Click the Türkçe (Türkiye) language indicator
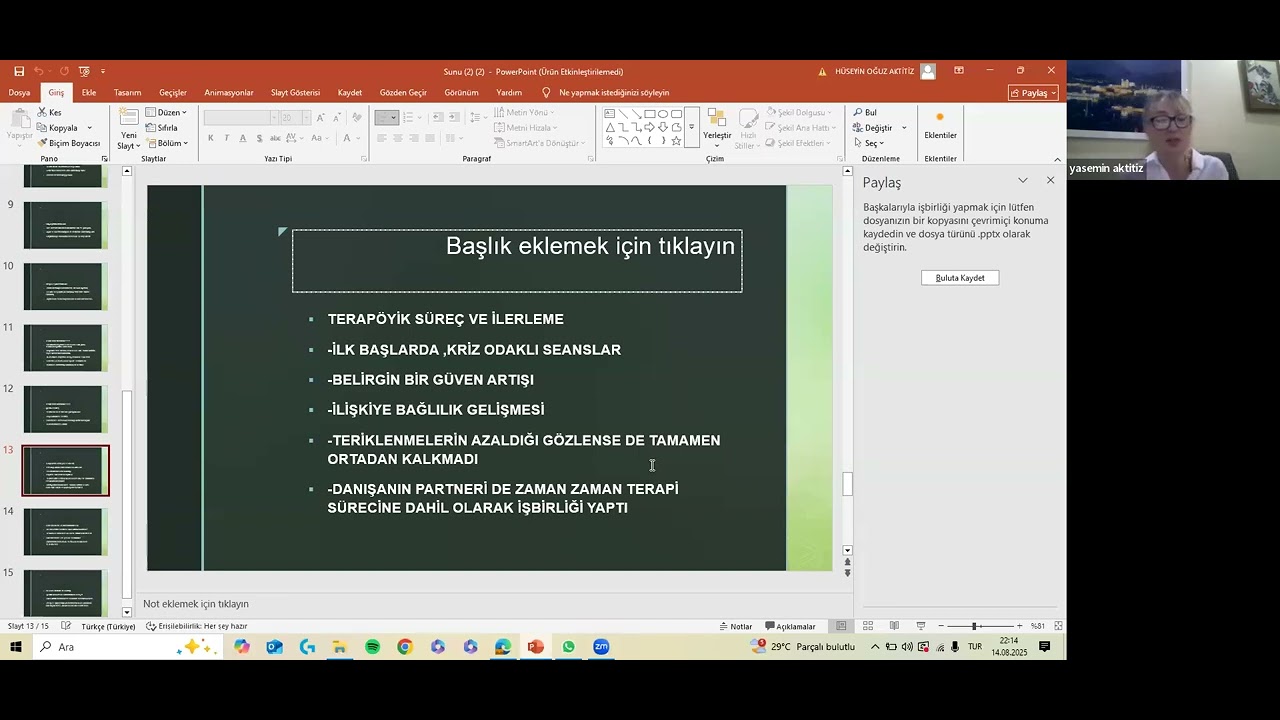This screenshot has height=720, width=1280. [108, 626]
